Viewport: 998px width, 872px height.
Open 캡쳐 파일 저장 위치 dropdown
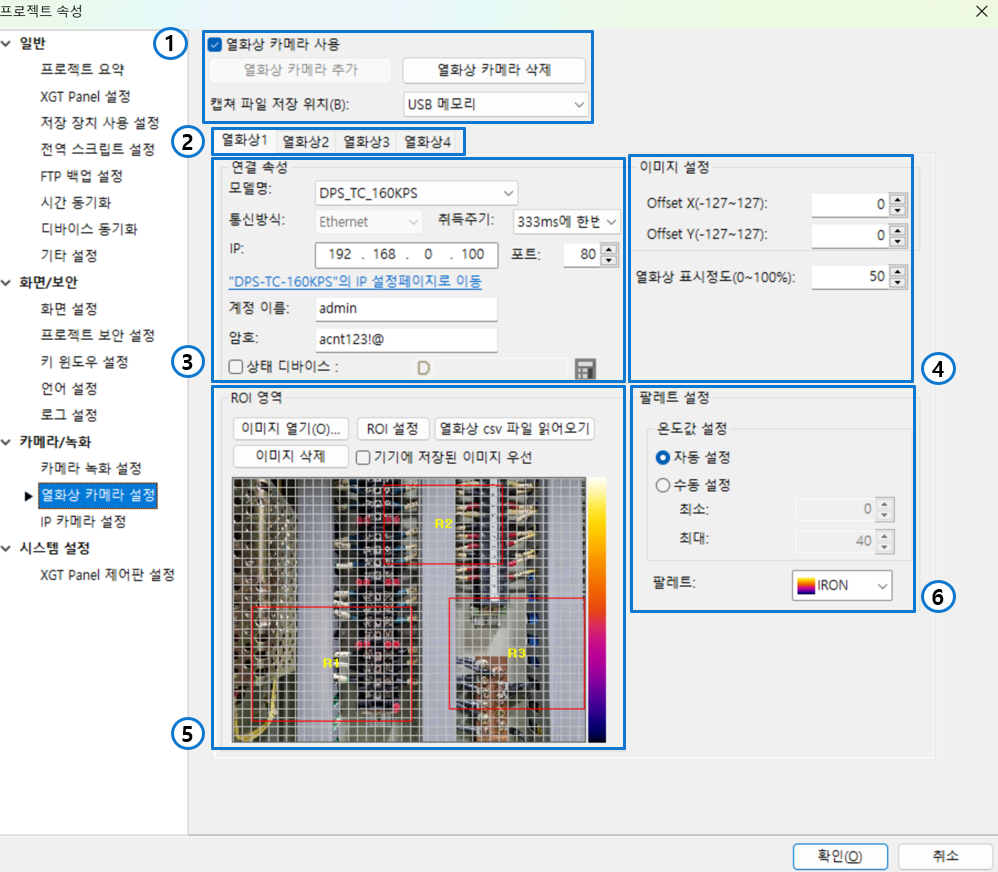pos(496,104)
